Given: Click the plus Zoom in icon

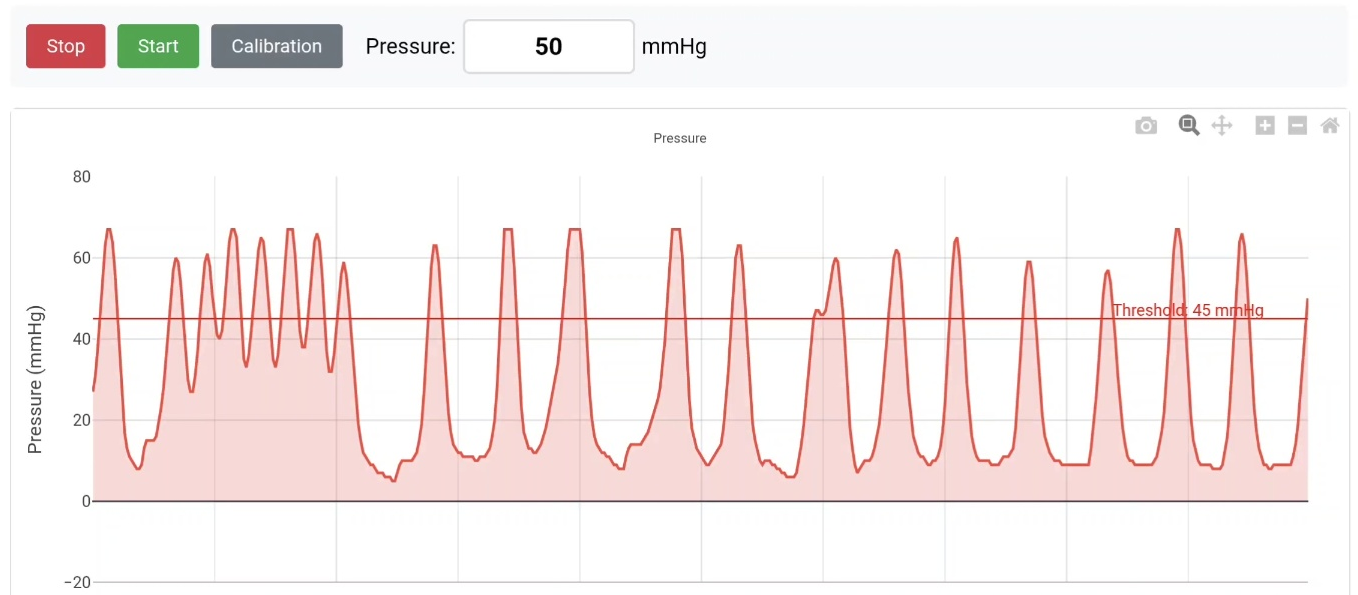Looking at the screenshot, I should pyautogui.click(x=1265, y=126).
